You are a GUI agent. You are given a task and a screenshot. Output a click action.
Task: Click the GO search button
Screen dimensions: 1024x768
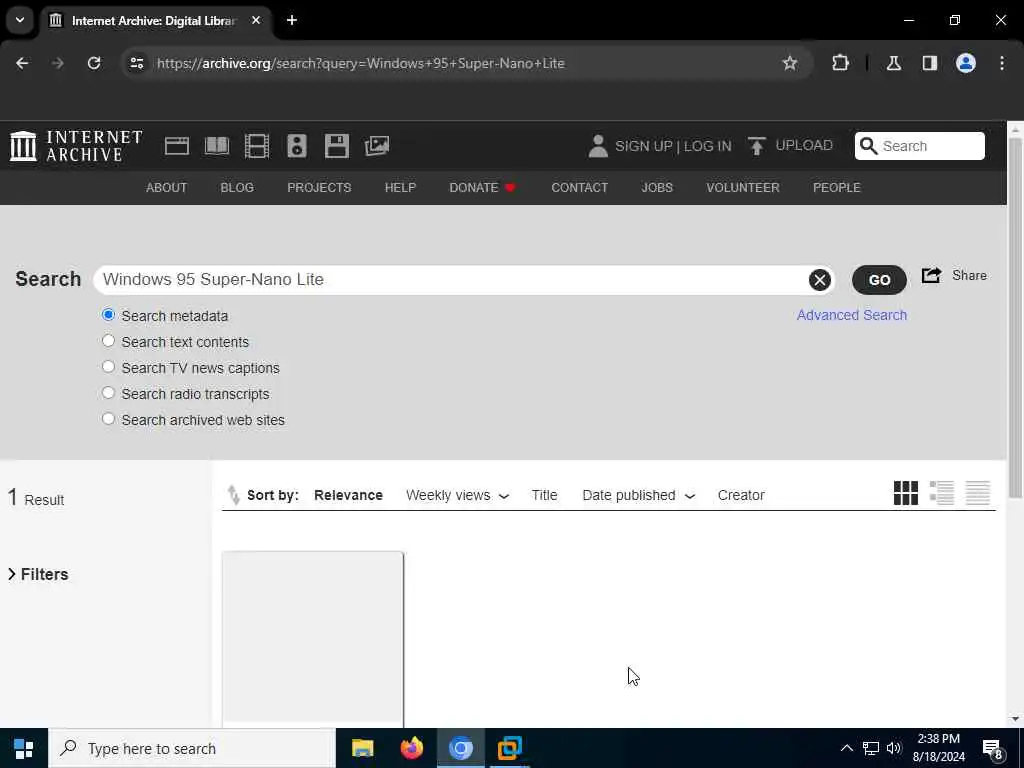coord(879,280)
